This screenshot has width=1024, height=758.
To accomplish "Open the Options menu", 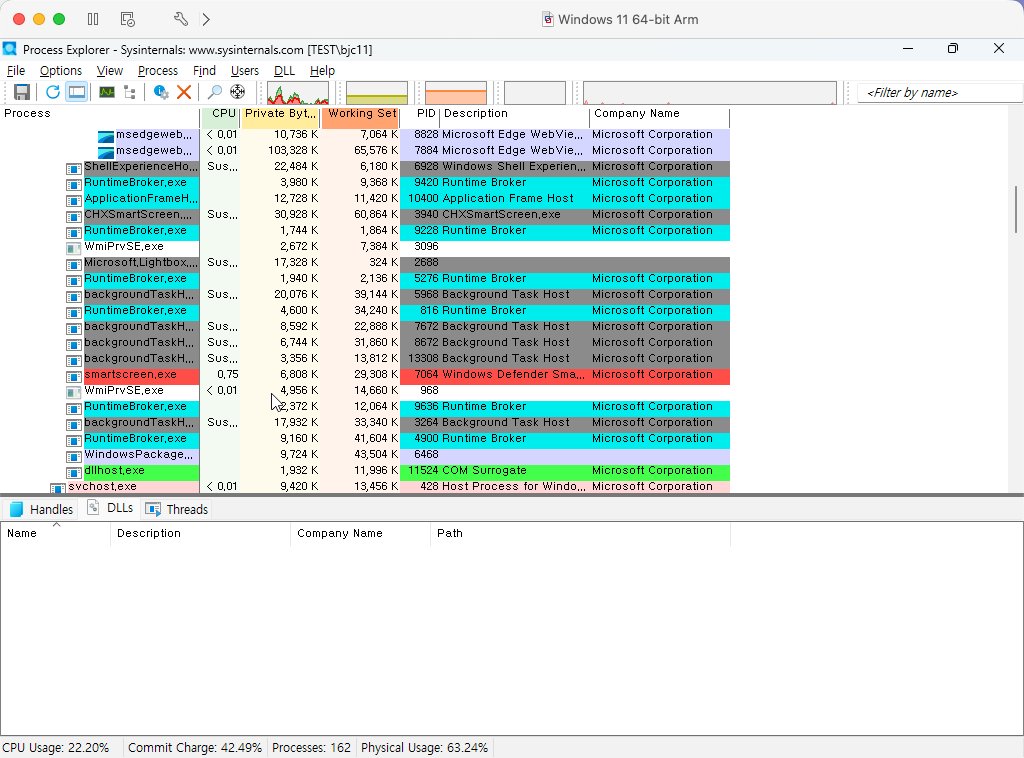I will coord(61,71).
